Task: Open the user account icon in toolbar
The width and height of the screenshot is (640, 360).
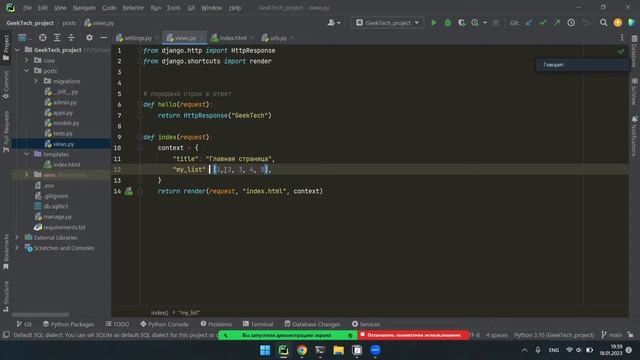Action: (618, 23)
